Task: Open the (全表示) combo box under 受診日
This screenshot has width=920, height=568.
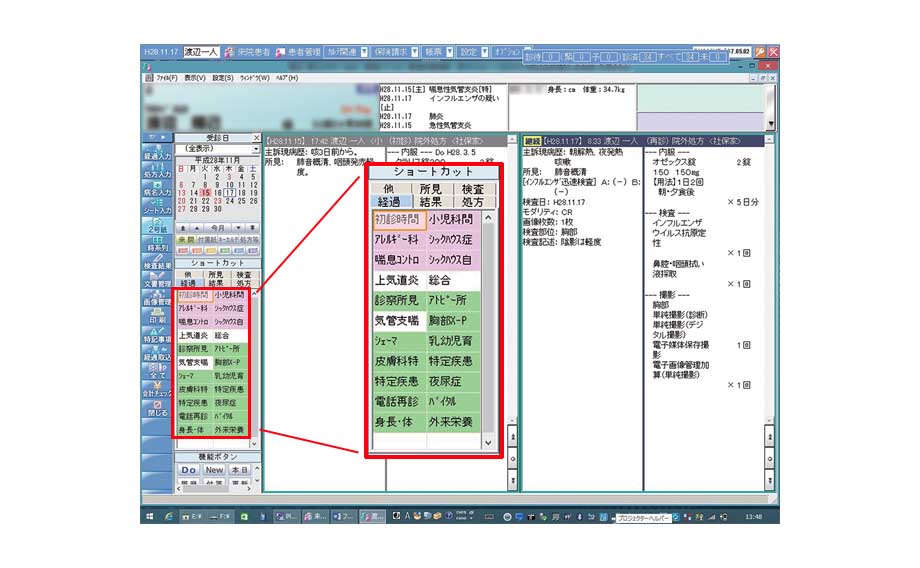Action: coord(216,148)
